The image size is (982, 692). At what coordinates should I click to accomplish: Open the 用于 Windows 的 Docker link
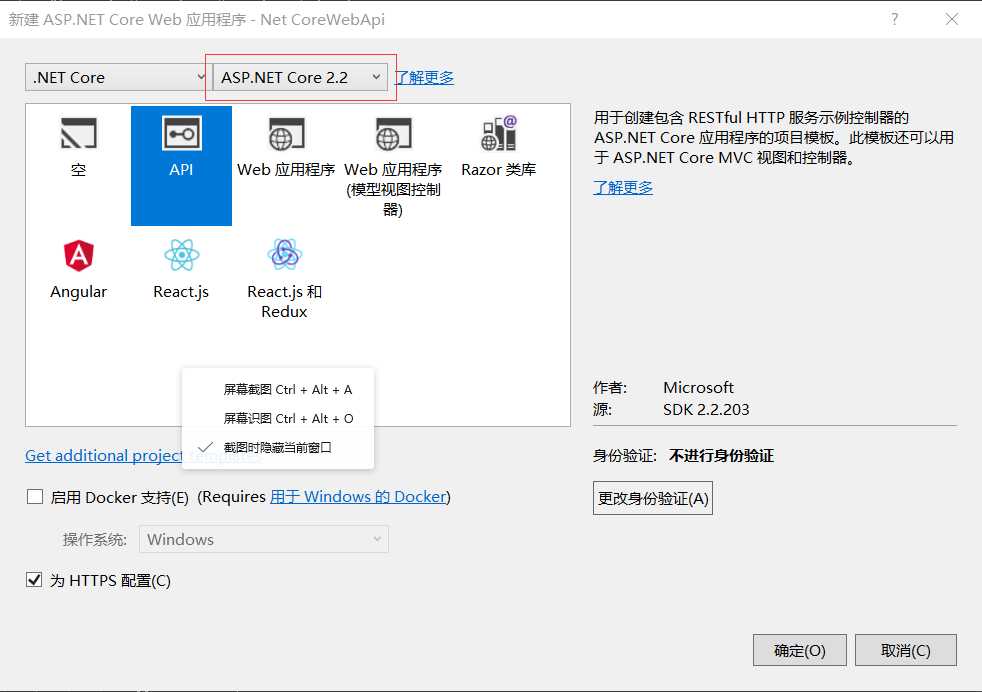359,497
